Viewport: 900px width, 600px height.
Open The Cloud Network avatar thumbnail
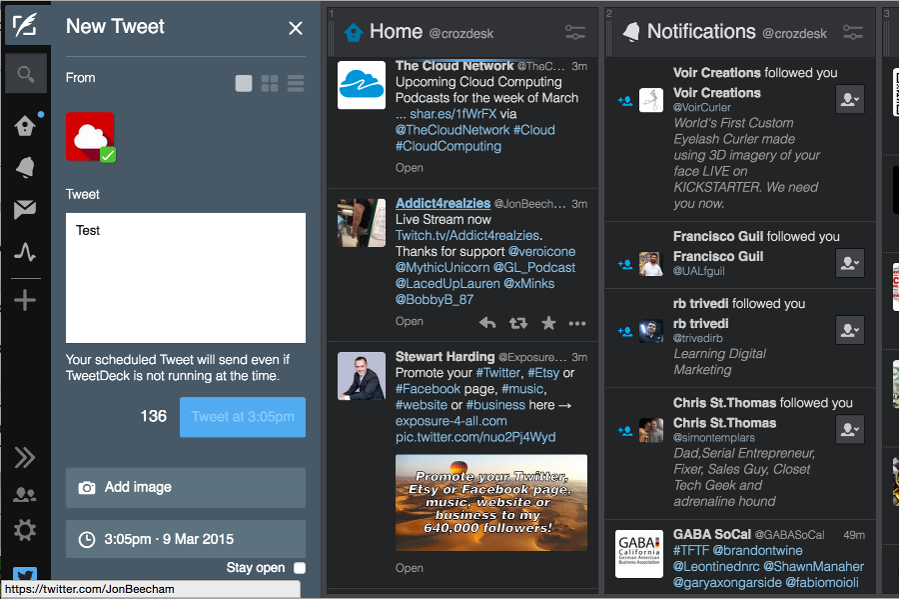pyautogui.click(x=362, y=85)
